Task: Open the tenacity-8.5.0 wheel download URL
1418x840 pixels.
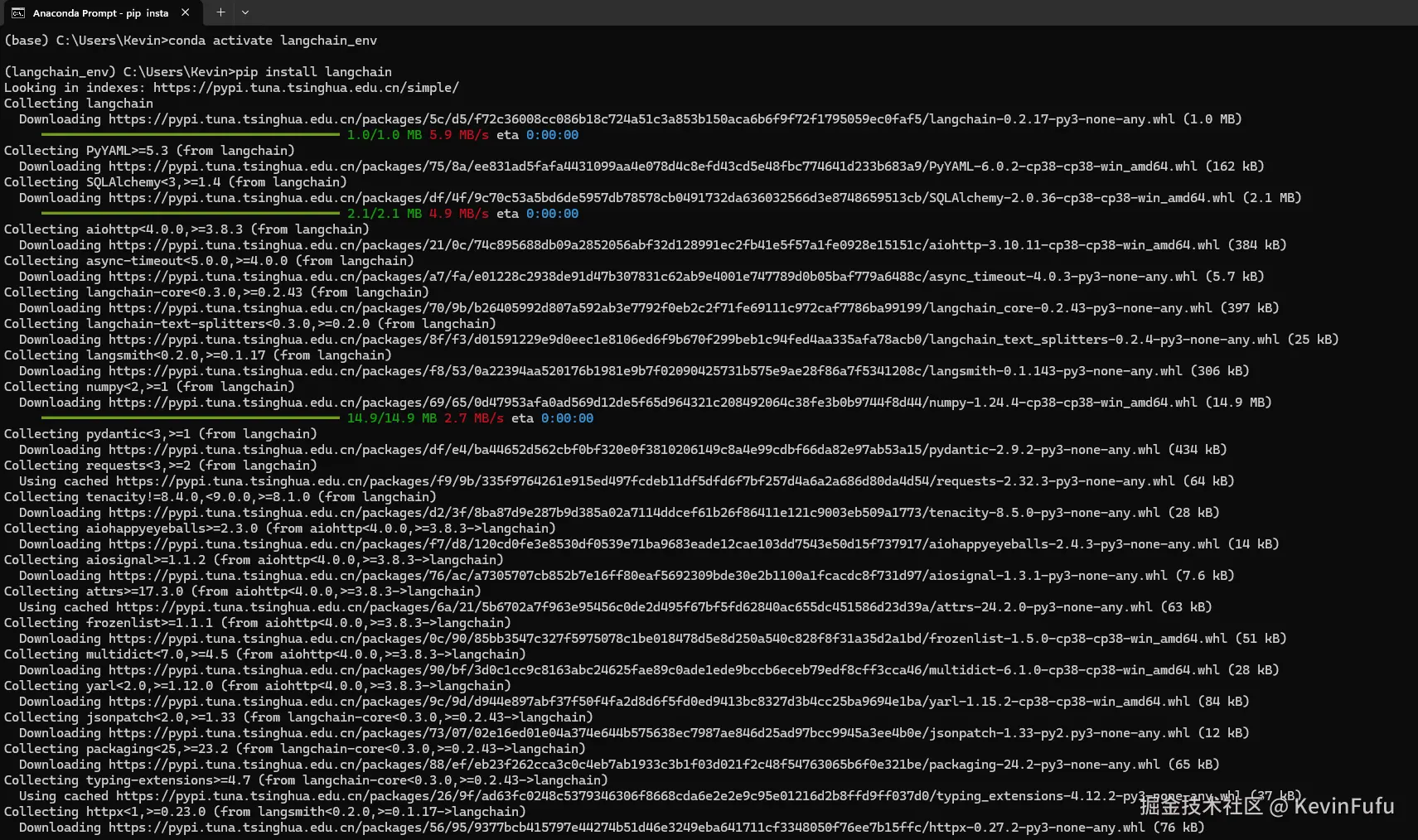Action: click(634, 513)
